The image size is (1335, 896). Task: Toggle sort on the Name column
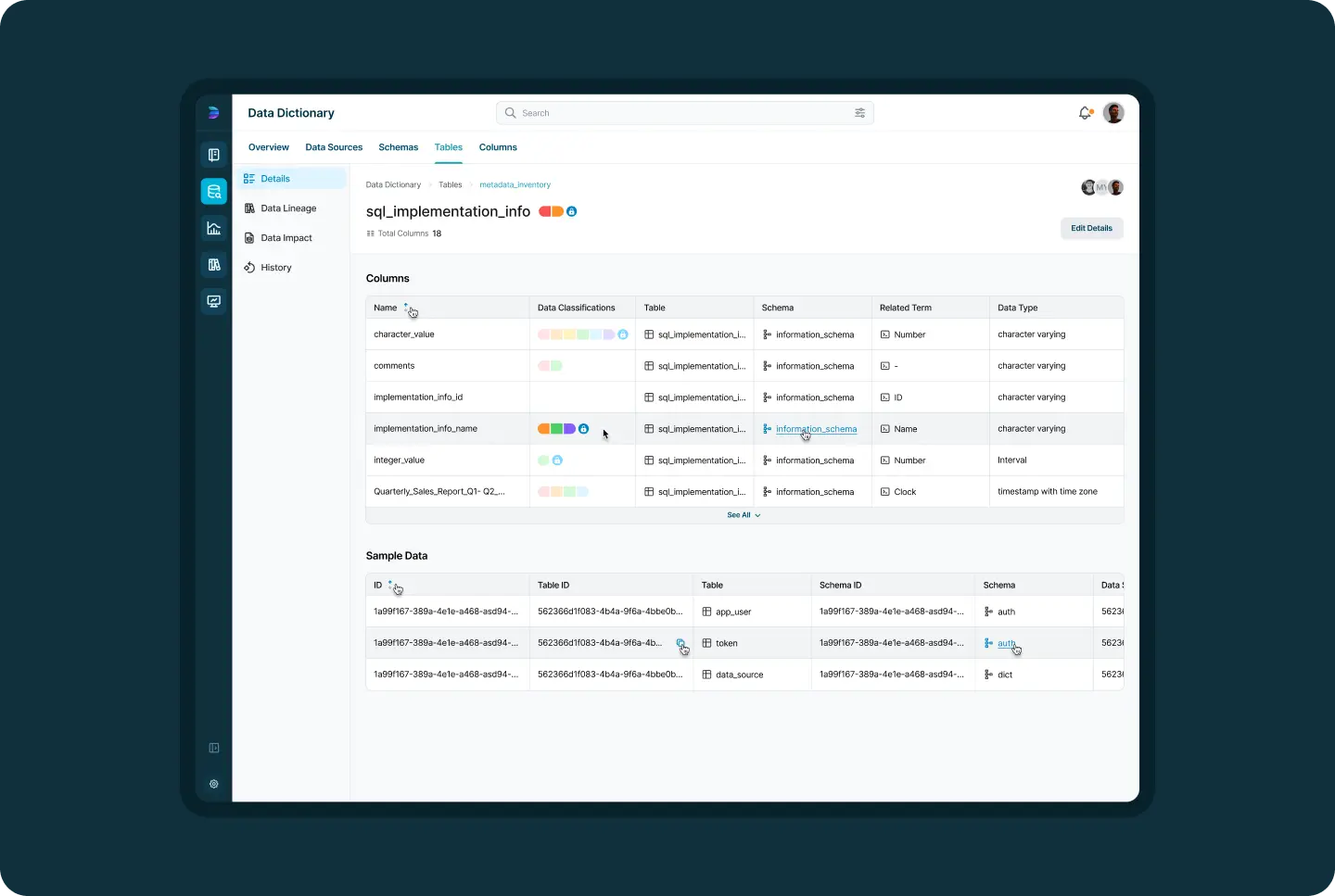[x=406, y=307]
